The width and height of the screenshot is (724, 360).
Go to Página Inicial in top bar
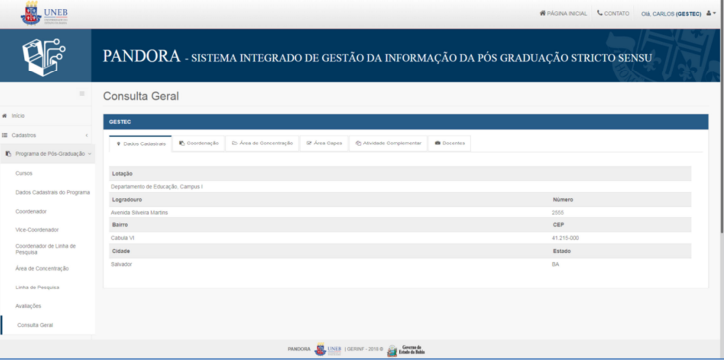[563, 14]
